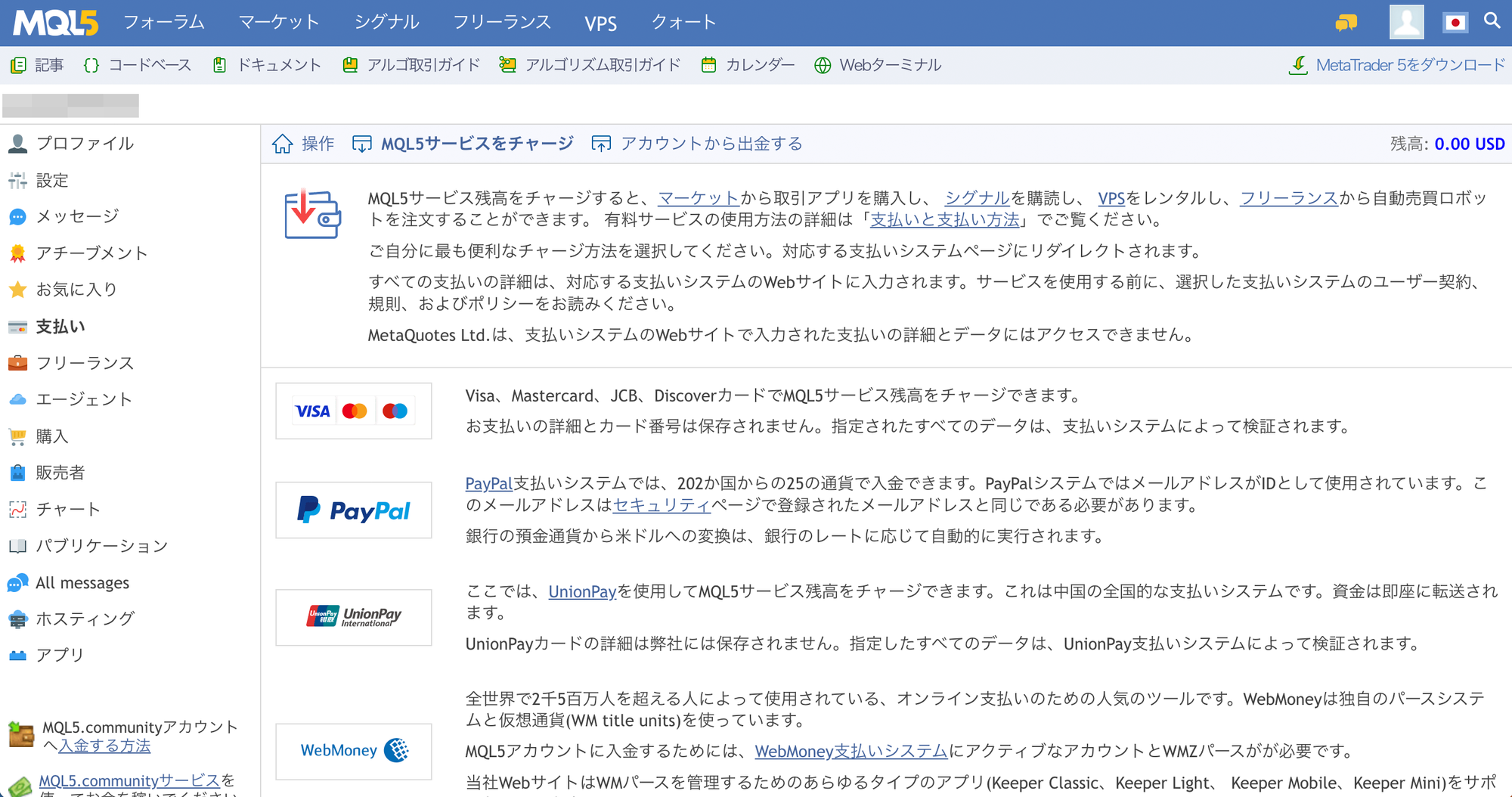Choose UnionPay International payment button
Viewport: 1512px width, 797px height.
click(x=354, y=618)
